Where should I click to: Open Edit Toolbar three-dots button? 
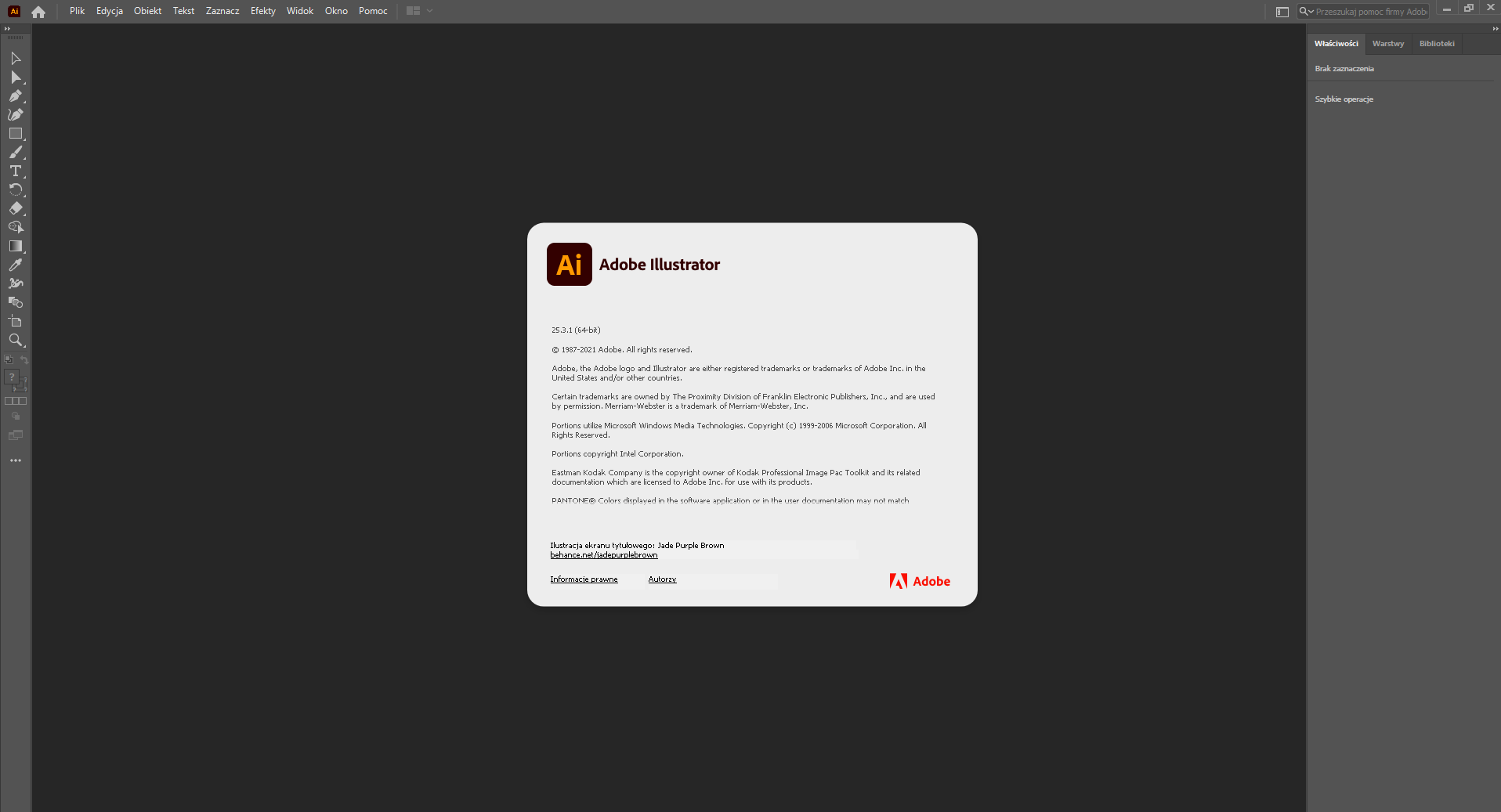(16, 460)
